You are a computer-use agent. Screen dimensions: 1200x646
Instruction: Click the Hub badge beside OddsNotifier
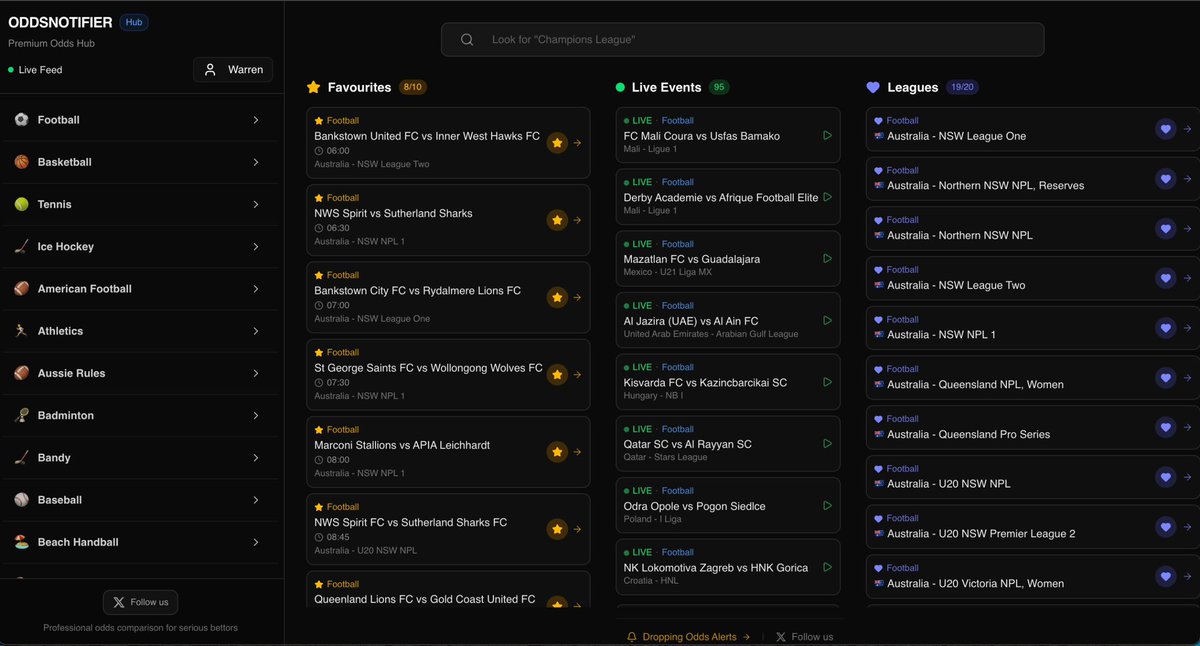click(x=133, y=21)
